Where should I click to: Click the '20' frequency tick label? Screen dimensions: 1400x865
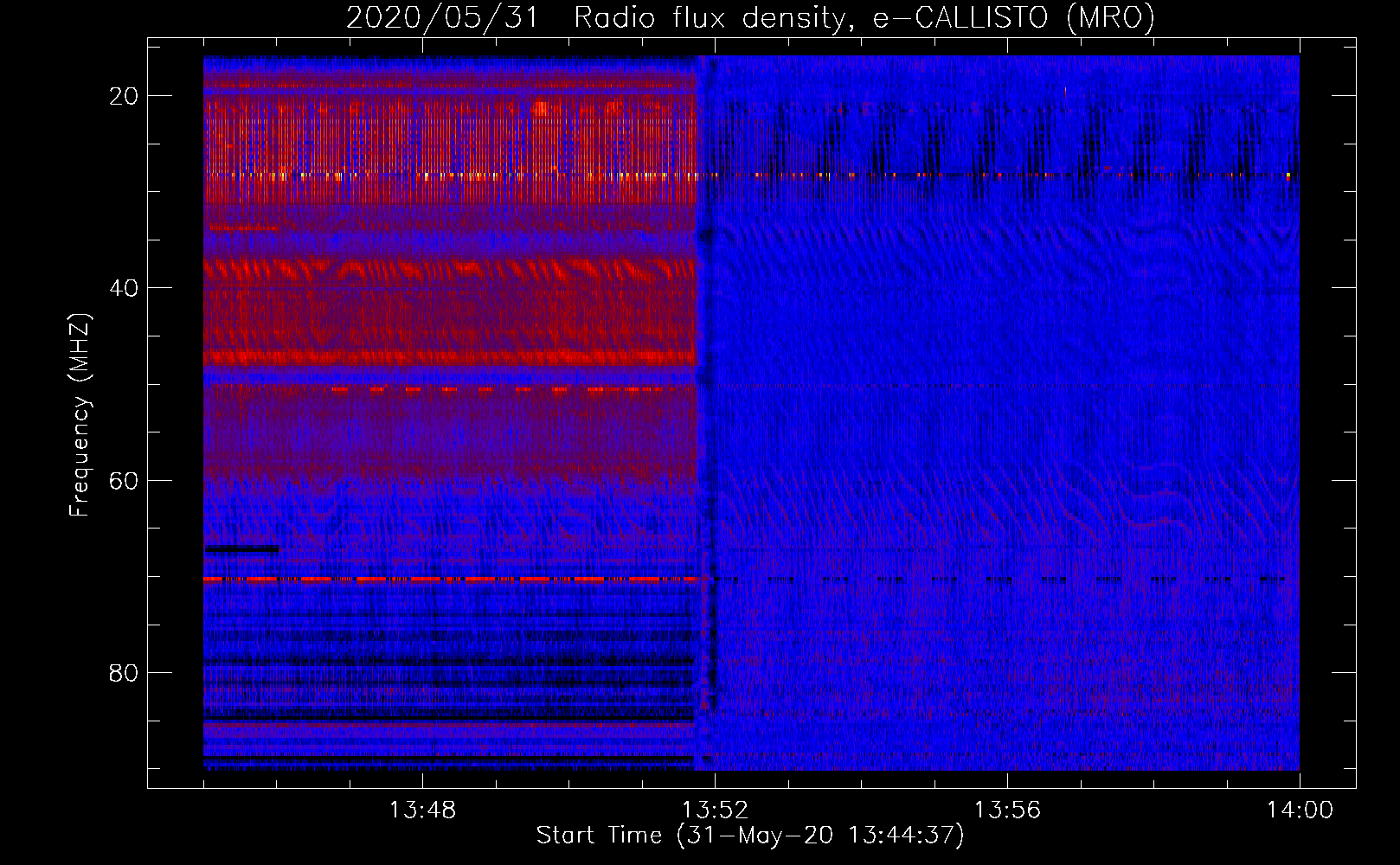tap(124, 96)
